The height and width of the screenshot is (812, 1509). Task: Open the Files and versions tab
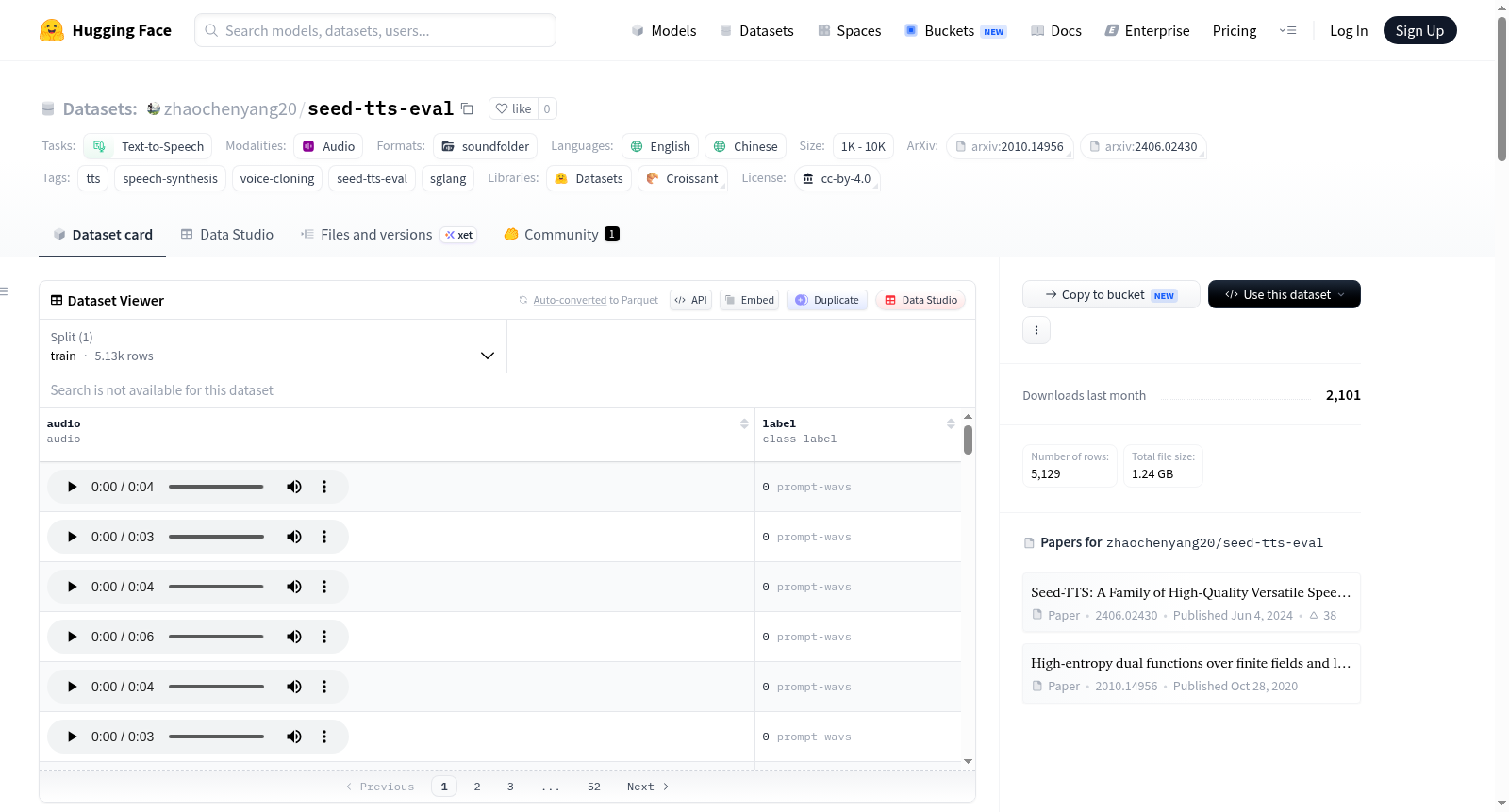[x=388, y=234]
